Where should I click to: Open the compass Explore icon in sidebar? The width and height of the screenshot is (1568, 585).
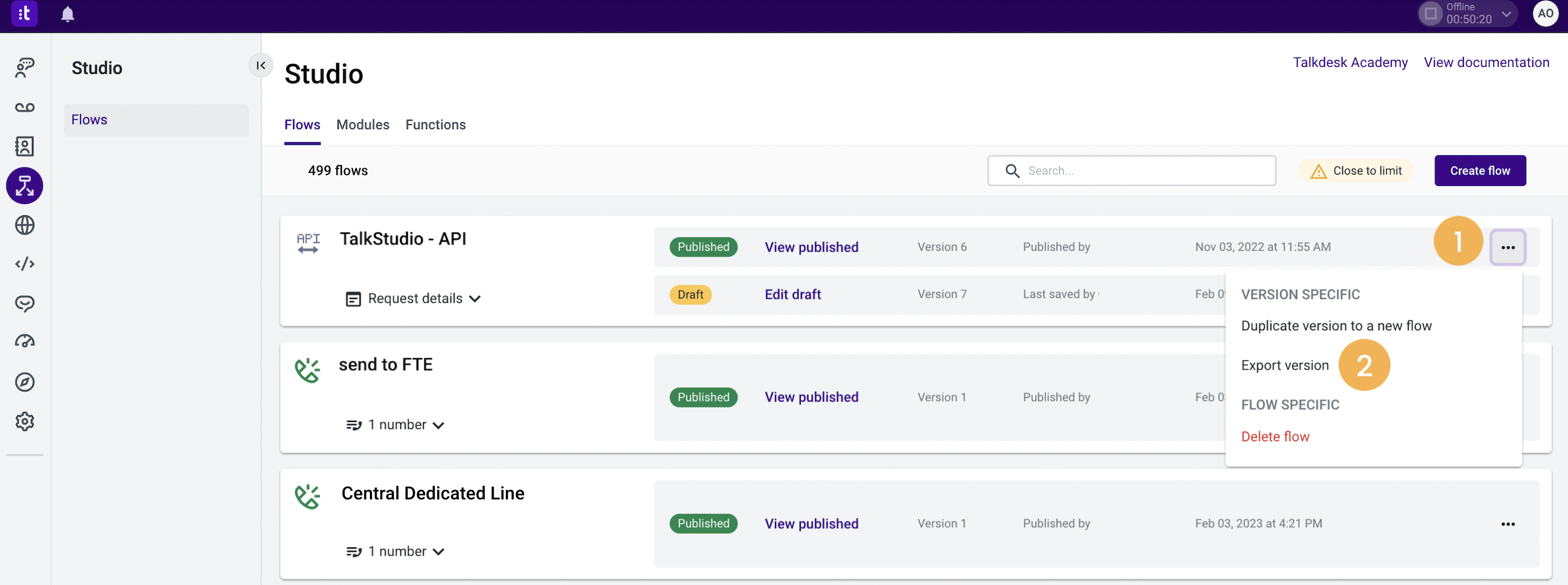tap(25, 382)
